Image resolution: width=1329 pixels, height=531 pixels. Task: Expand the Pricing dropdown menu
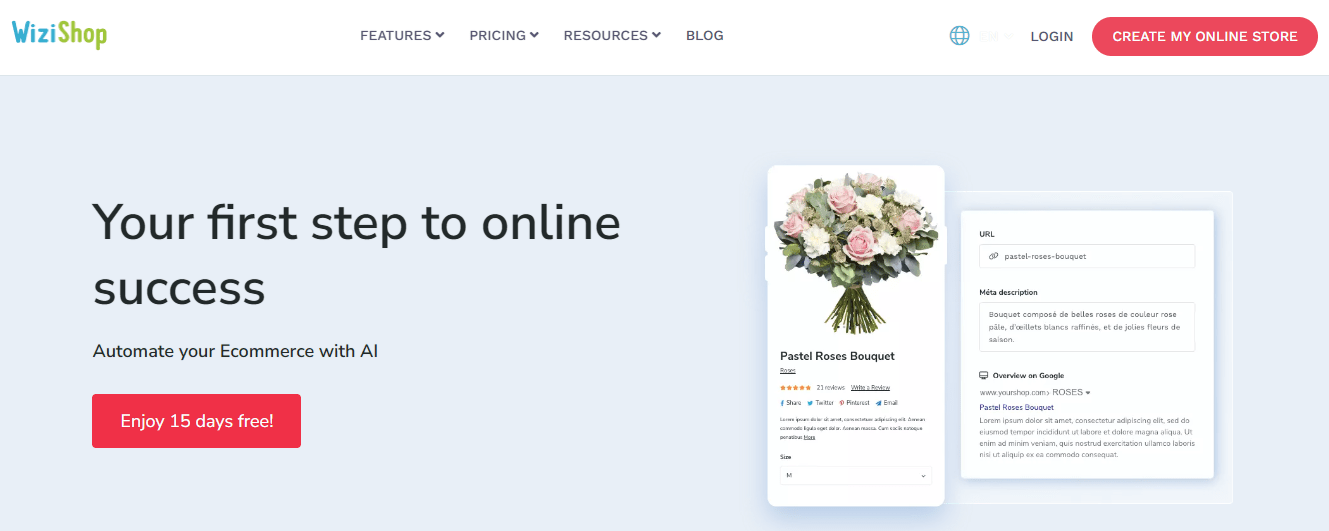[504, 36]
